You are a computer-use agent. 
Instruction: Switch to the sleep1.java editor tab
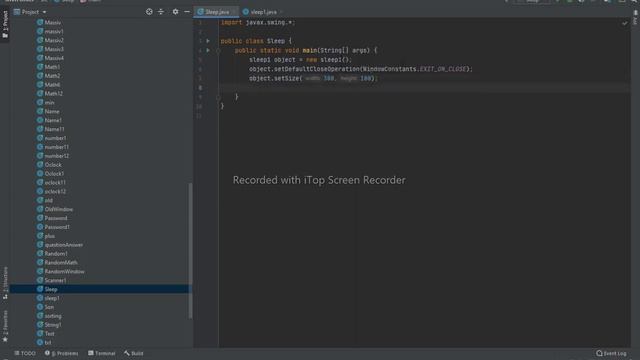click(263, 12)
